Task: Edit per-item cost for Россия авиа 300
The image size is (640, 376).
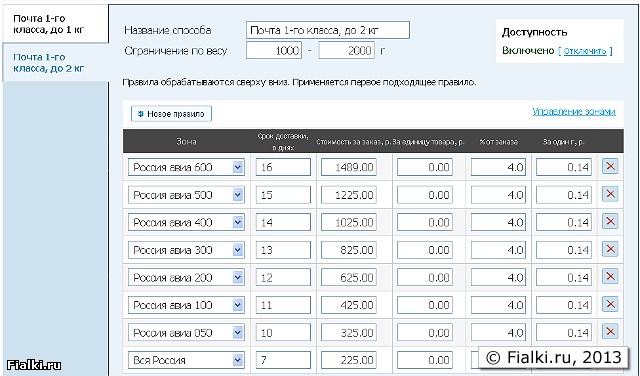Action: 425,250
